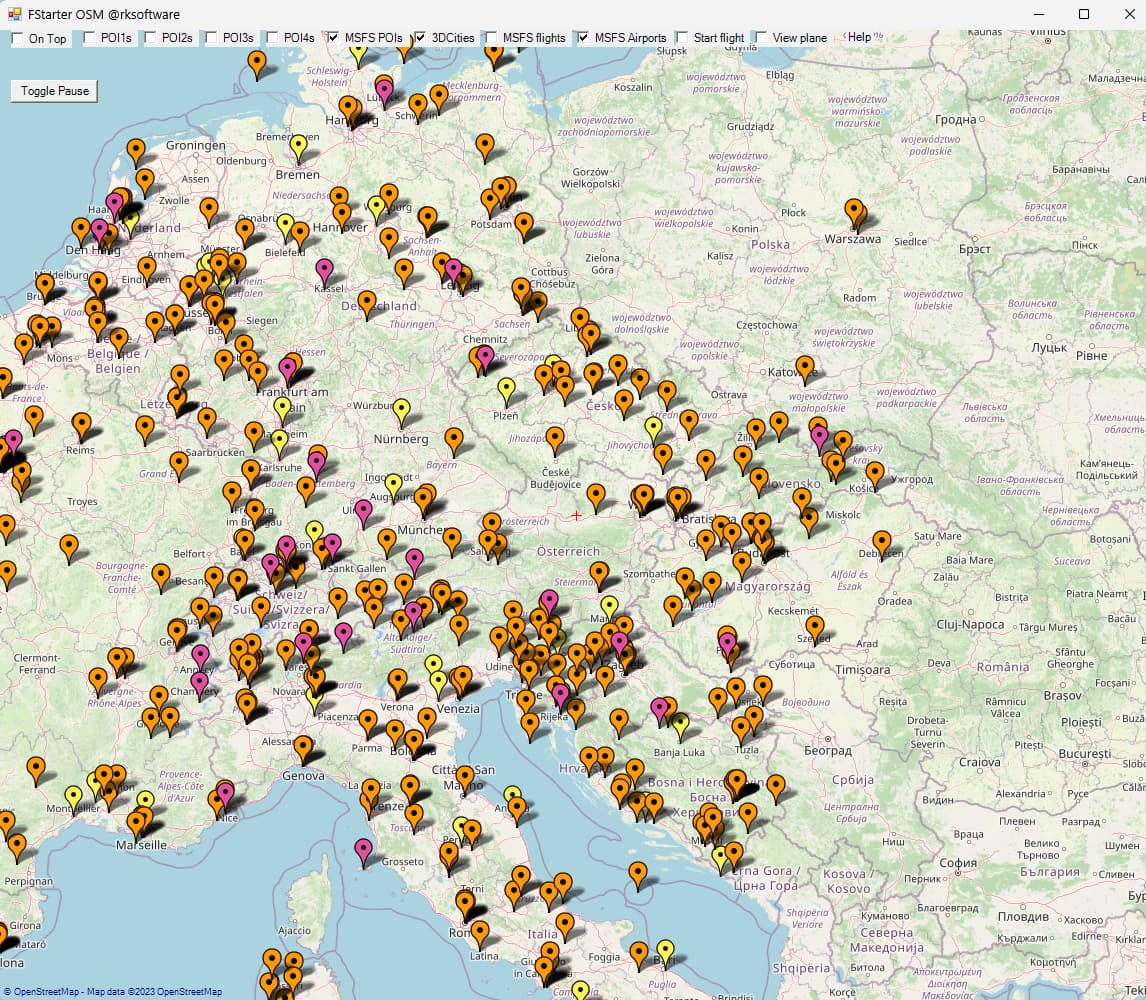The width and height of the screenshot is (1146, 1000).
Task: Enable the MSFS flights checkbox
Action: coord(491,38)
